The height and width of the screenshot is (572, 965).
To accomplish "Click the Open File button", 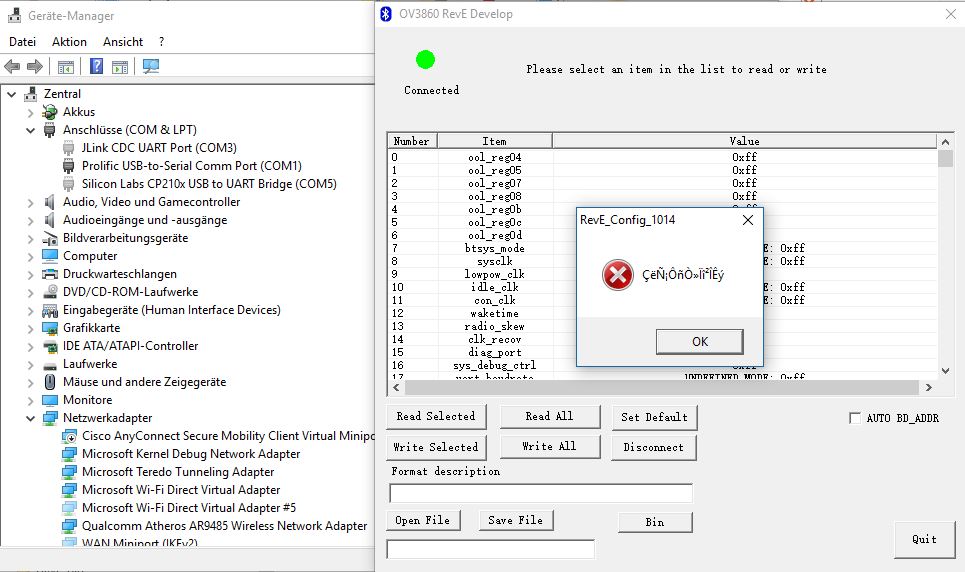I will [423, 520].
